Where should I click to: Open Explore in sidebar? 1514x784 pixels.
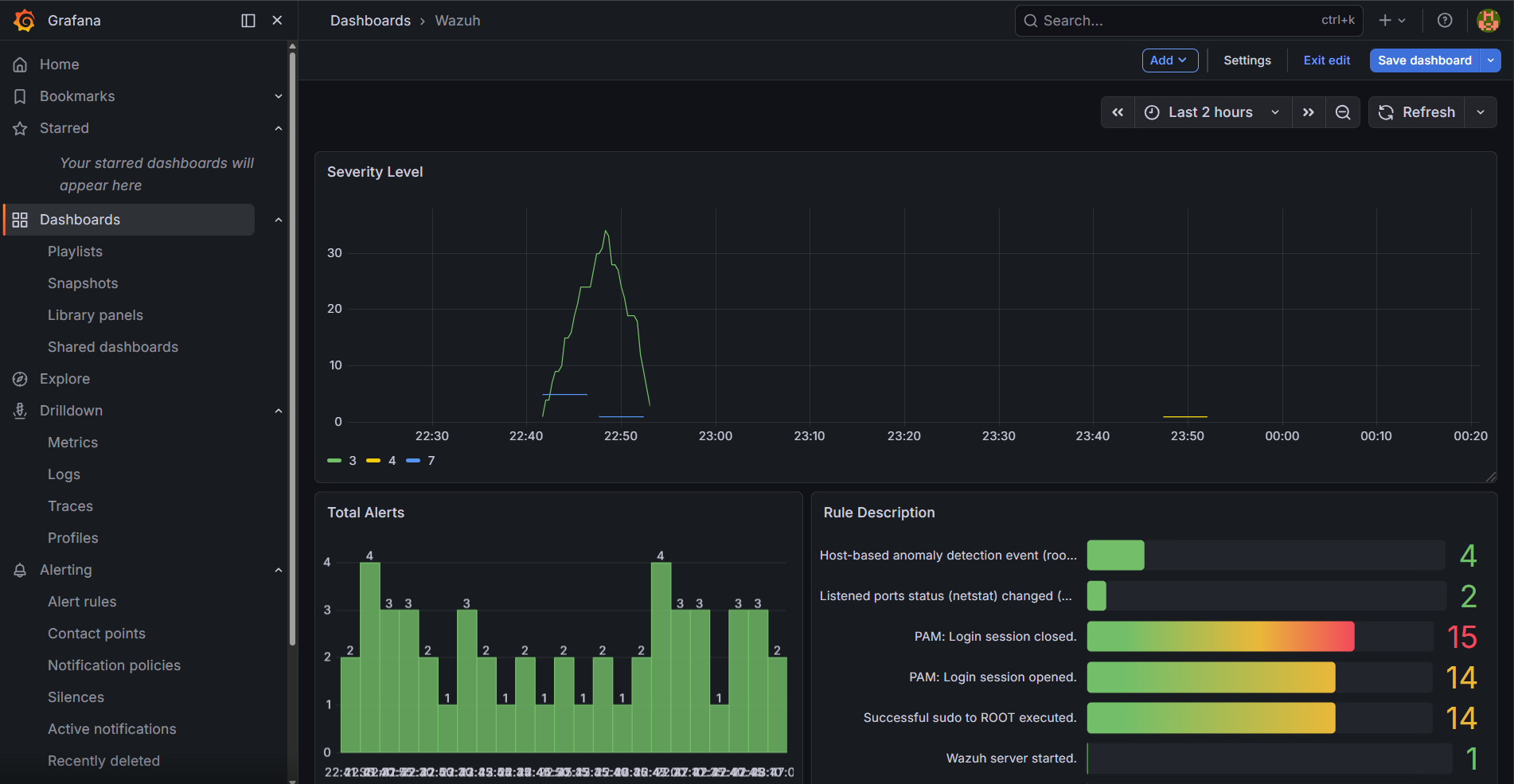pyautogui.click(x=64, y=379)
